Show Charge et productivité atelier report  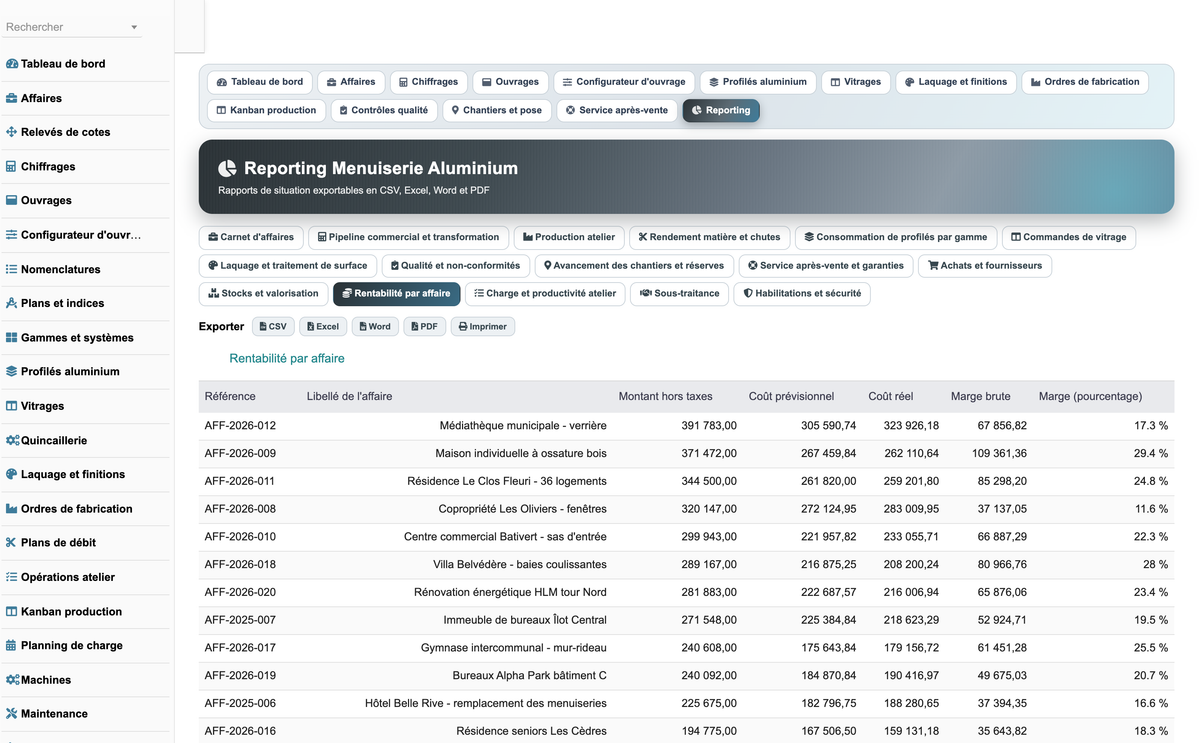click(545, 294)
